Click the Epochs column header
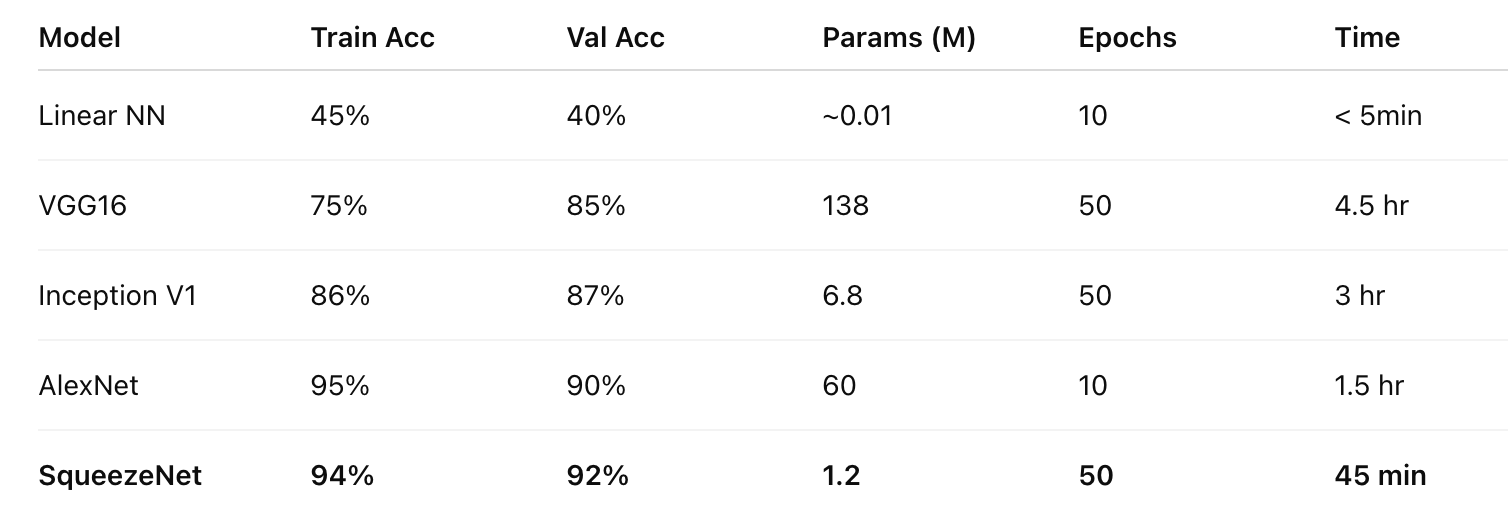The width and height of the screenshot is (1508, 530). [x=1128, y=38]
